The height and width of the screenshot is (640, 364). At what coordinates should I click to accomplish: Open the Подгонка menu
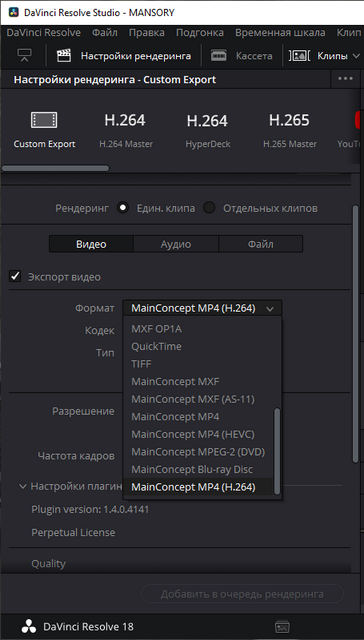coord(200,33)
